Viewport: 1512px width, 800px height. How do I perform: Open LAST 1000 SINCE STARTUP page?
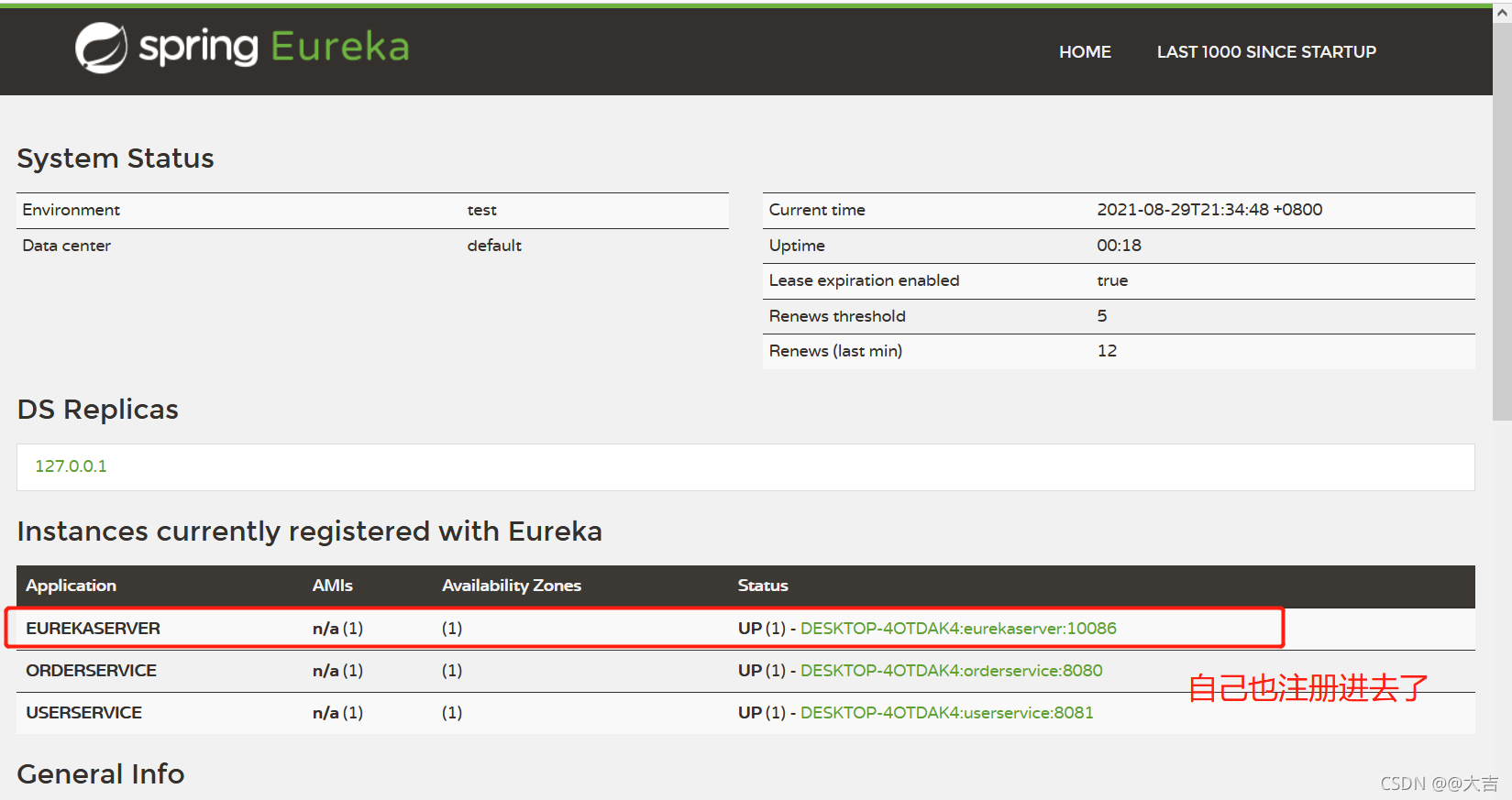(1266, 52)
